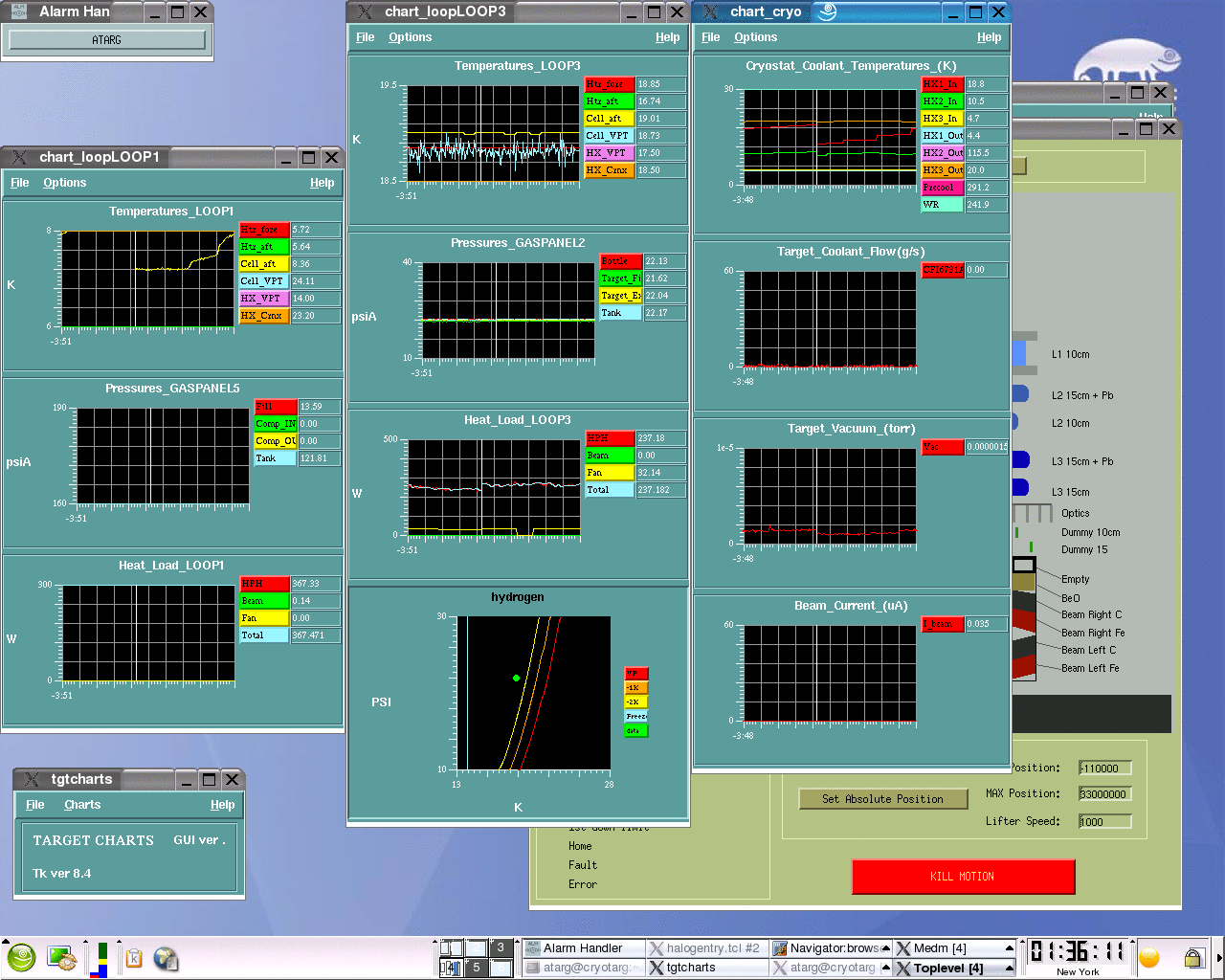Open Charts menu in tgtcharts window

point(82,805)
